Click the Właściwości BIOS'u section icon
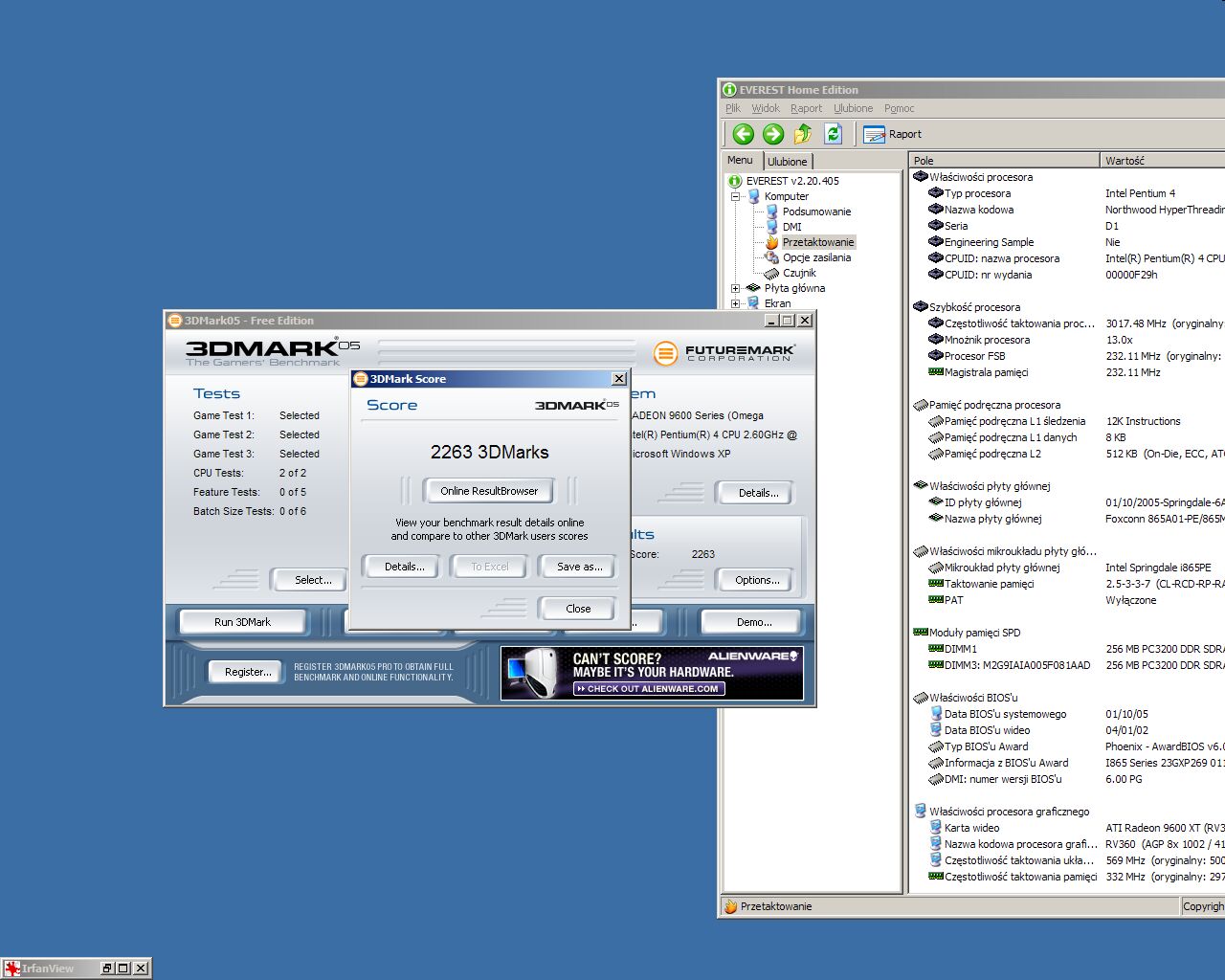Screen dimensions: 1225x980 point(921,698)
